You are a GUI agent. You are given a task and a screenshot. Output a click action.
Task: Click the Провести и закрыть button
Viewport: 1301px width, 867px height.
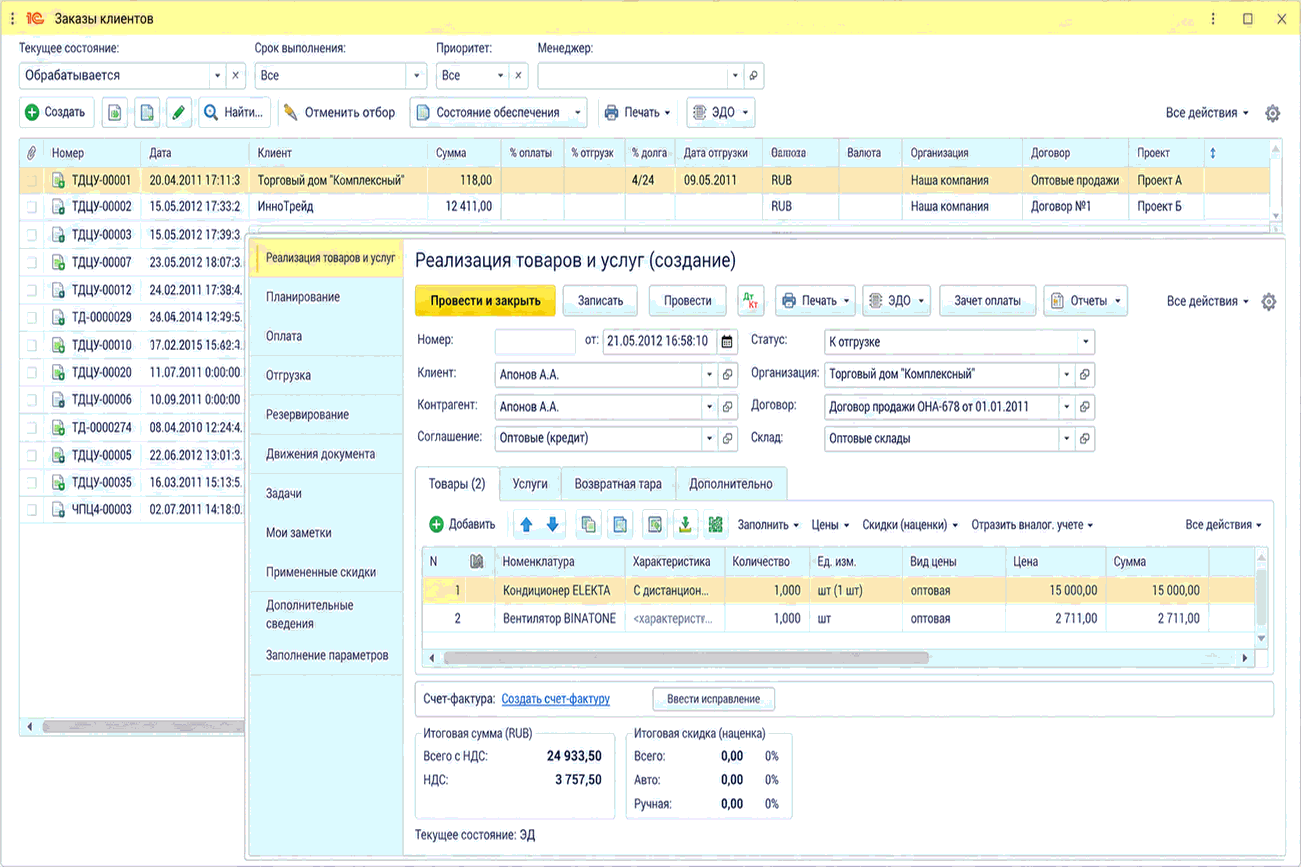pos(485,301)
